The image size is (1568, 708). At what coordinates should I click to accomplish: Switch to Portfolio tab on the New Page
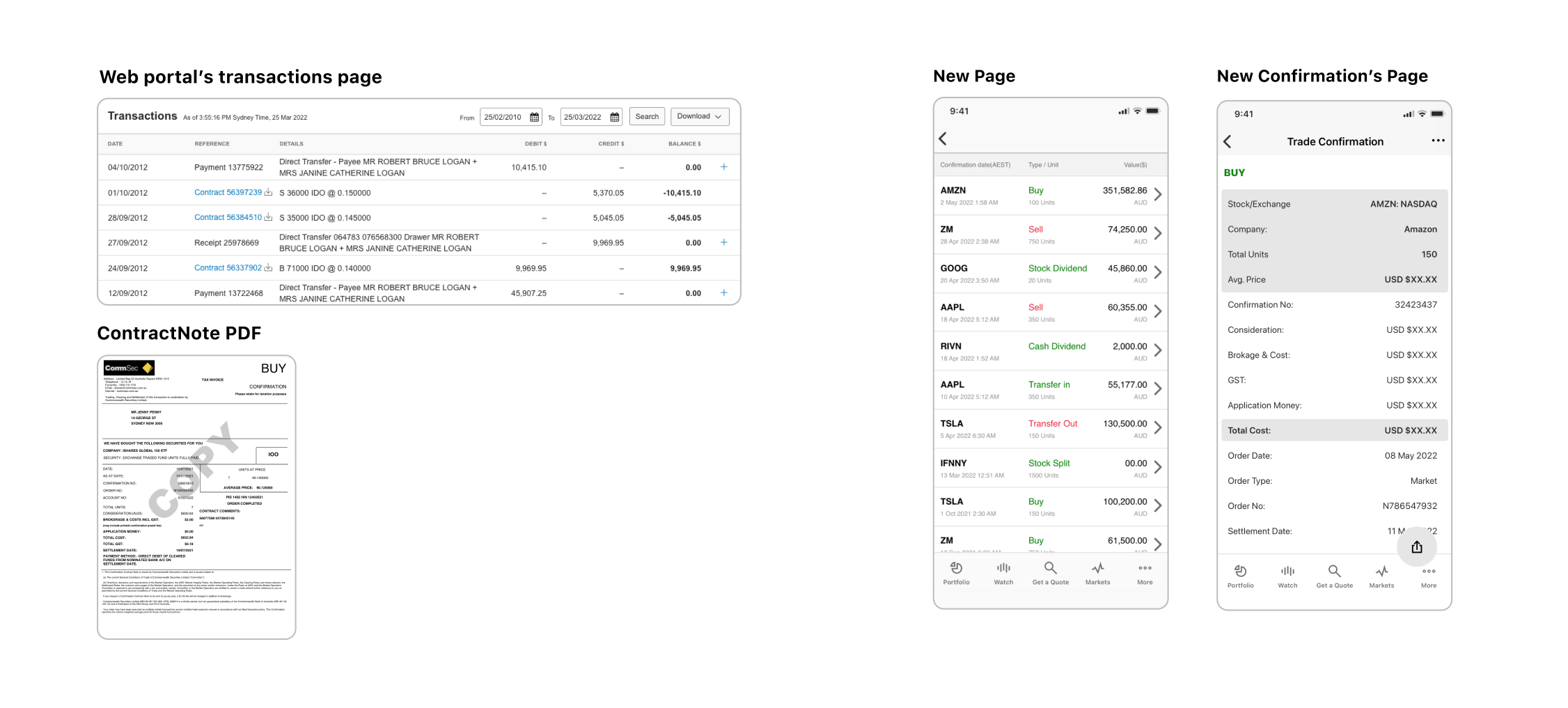click(x=956, y=573)
